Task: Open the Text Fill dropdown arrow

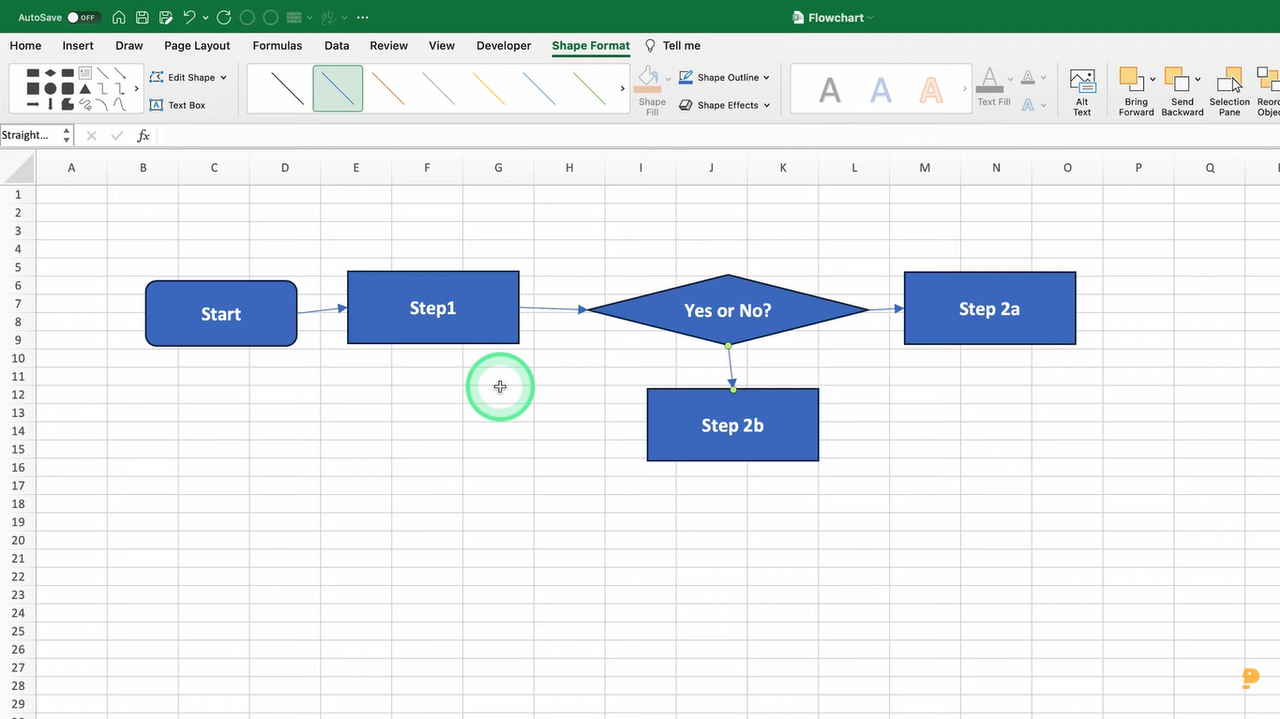Action: point(1010,77)
